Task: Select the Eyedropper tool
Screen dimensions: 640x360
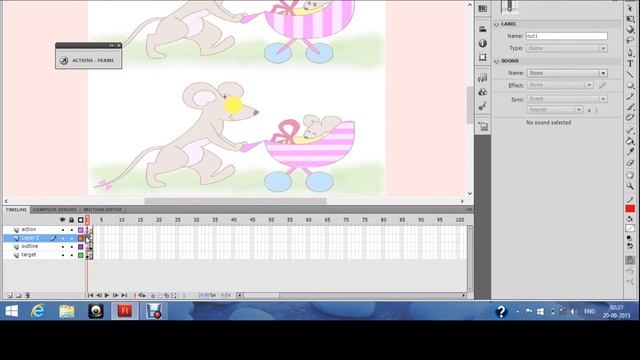Action: (x=630, y=152)
